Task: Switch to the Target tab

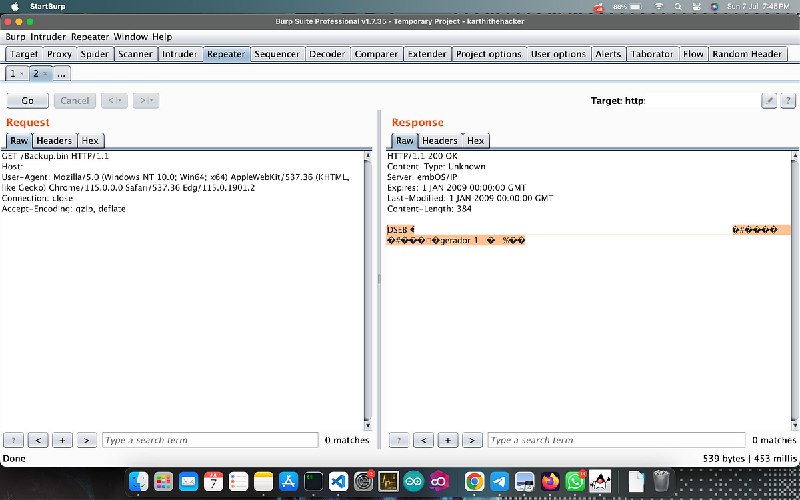Action: pyautogui.click(x=24, y=54)
